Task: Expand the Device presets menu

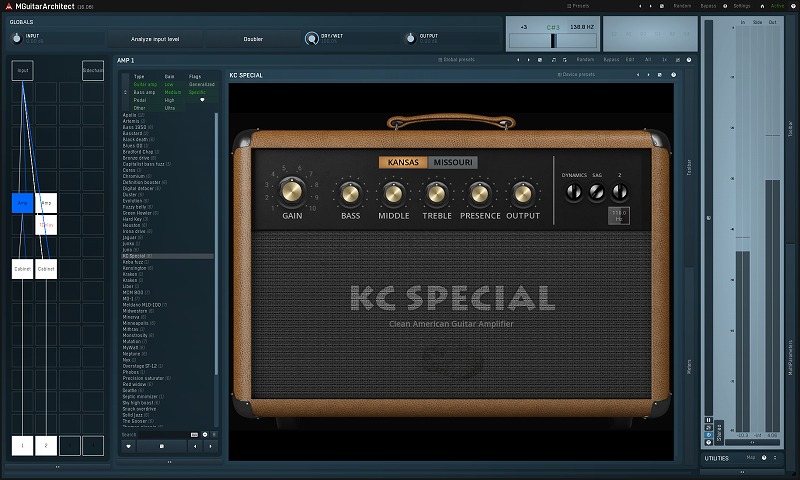Action: tap(577, 75)
